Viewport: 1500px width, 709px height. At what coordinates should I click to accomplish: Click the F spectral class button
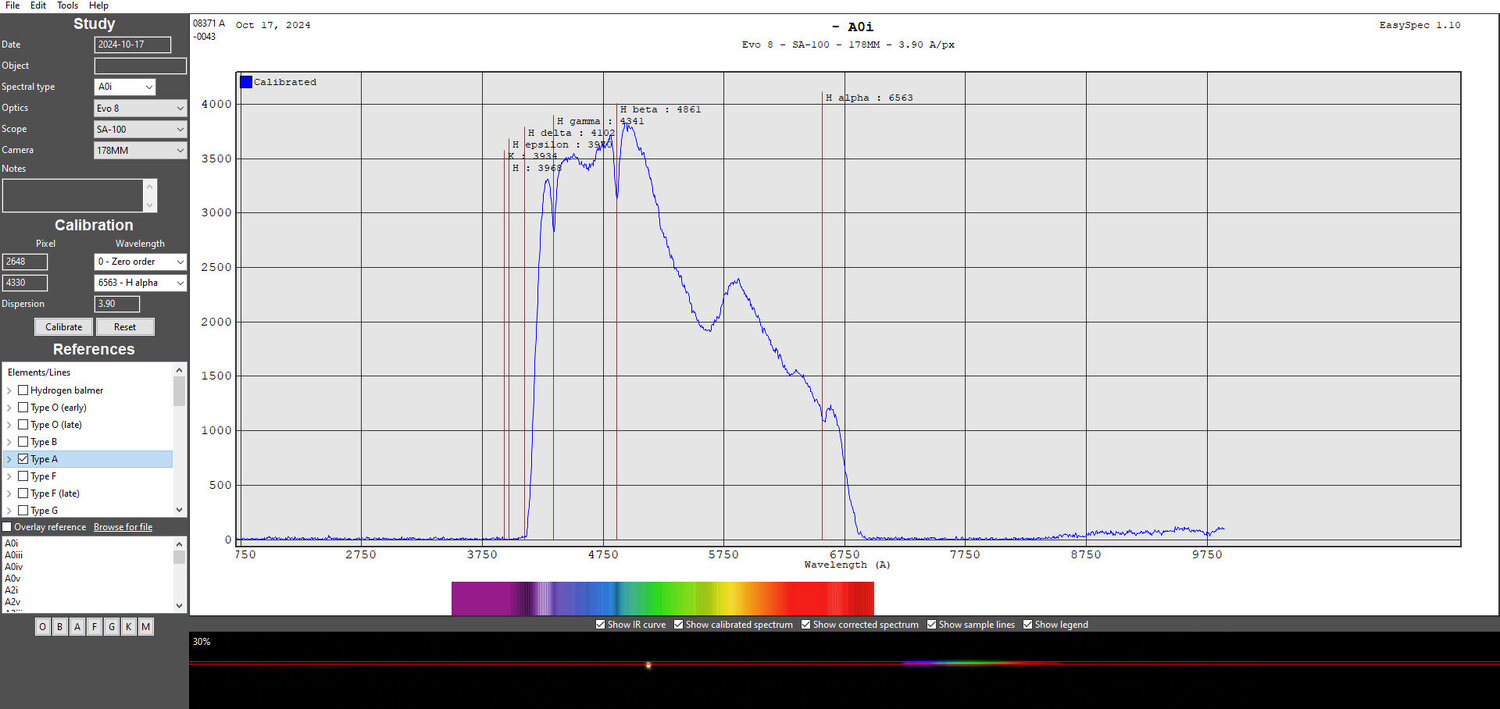click(94, 627)
